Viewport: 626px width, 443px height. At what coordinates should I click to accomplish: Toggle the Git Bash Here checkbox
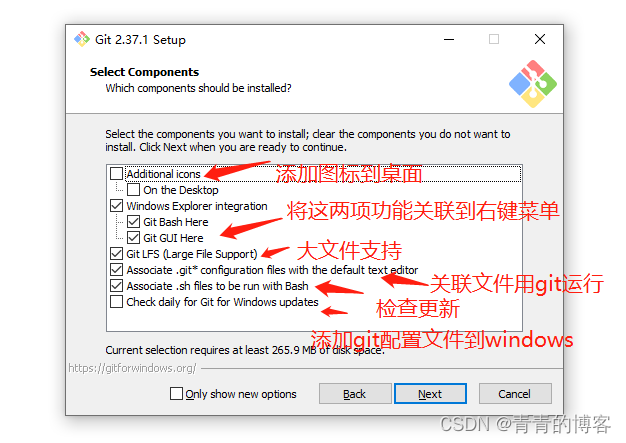133,222
